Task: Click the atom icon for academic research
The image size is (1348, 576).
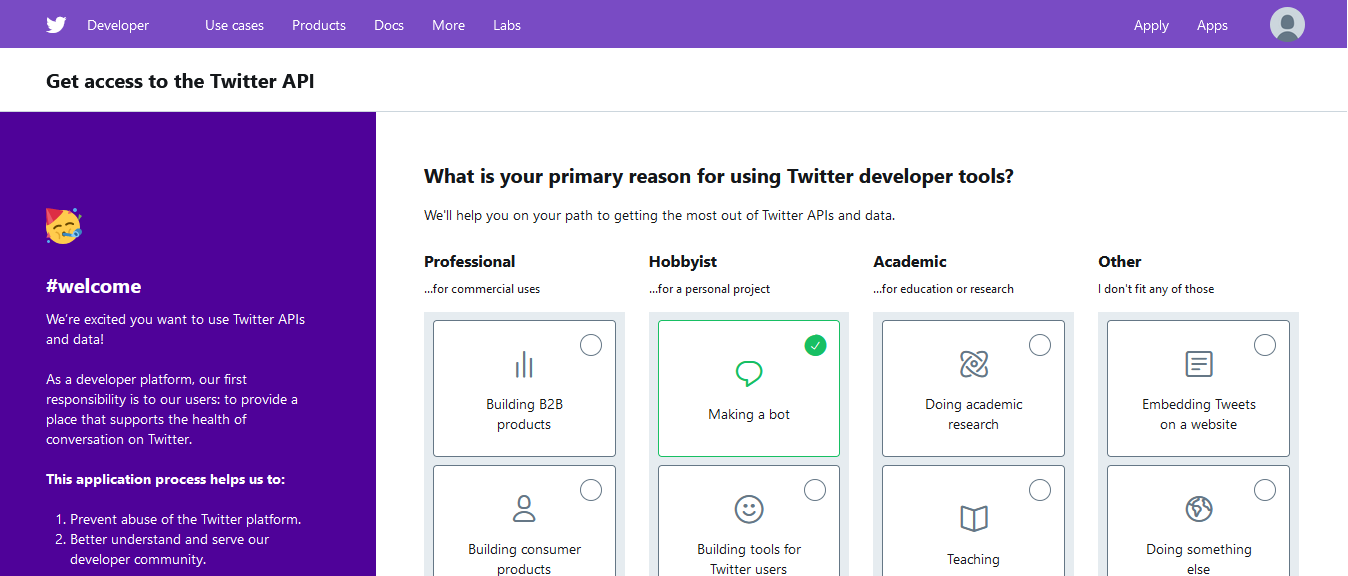Action: point(973,364)
